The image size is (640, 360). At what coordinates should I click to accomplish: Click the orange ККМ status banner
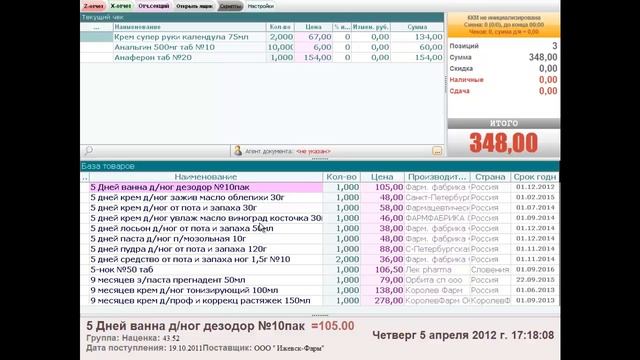click(x=504, y=25)
